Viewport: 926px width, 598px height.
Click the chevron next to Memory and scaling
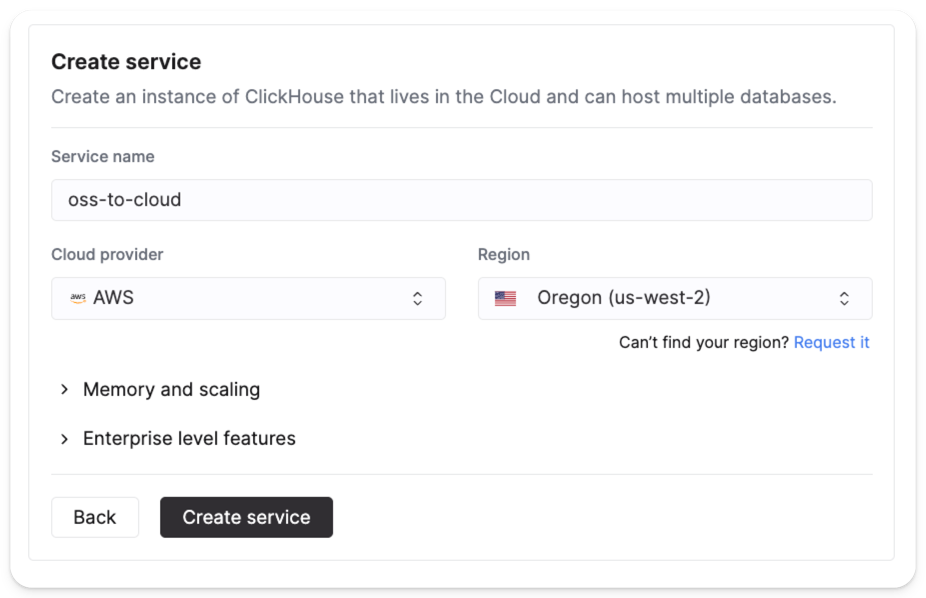pos(63,389)
